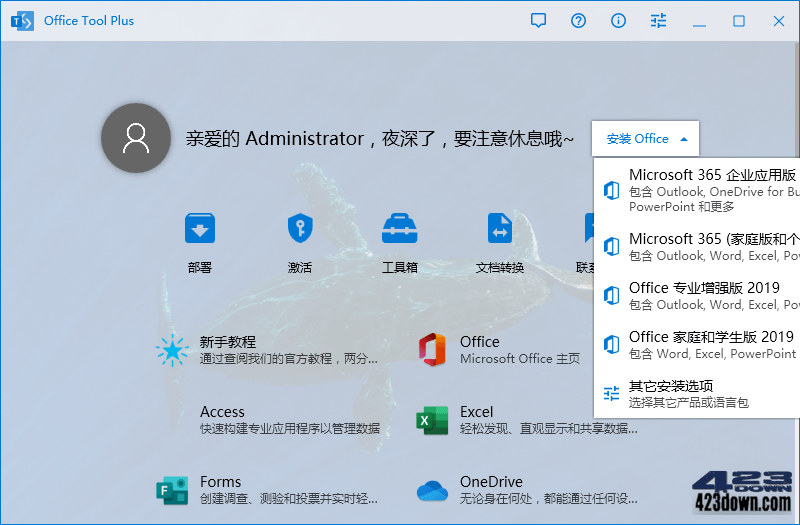
Task: Open settings sliders icon in title bar
Action: [x=658, y=21]
